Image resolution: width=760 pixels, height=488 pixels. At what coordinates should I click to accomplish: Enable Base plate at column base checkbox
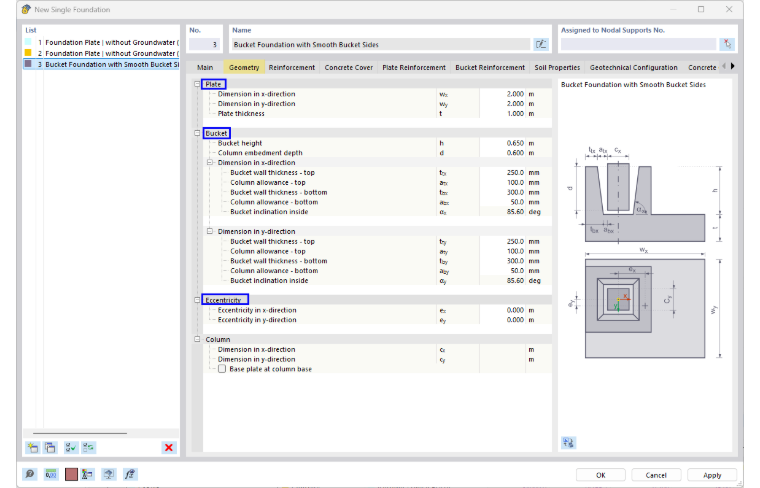click(x=222, y=369)
